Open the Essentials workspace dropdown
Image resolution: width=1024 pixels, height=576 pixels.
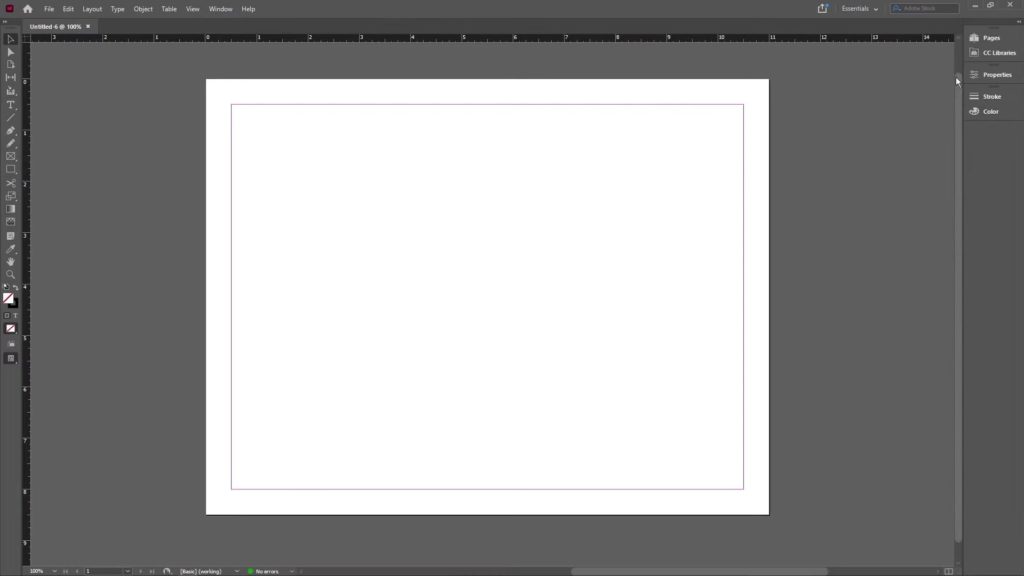858,8
